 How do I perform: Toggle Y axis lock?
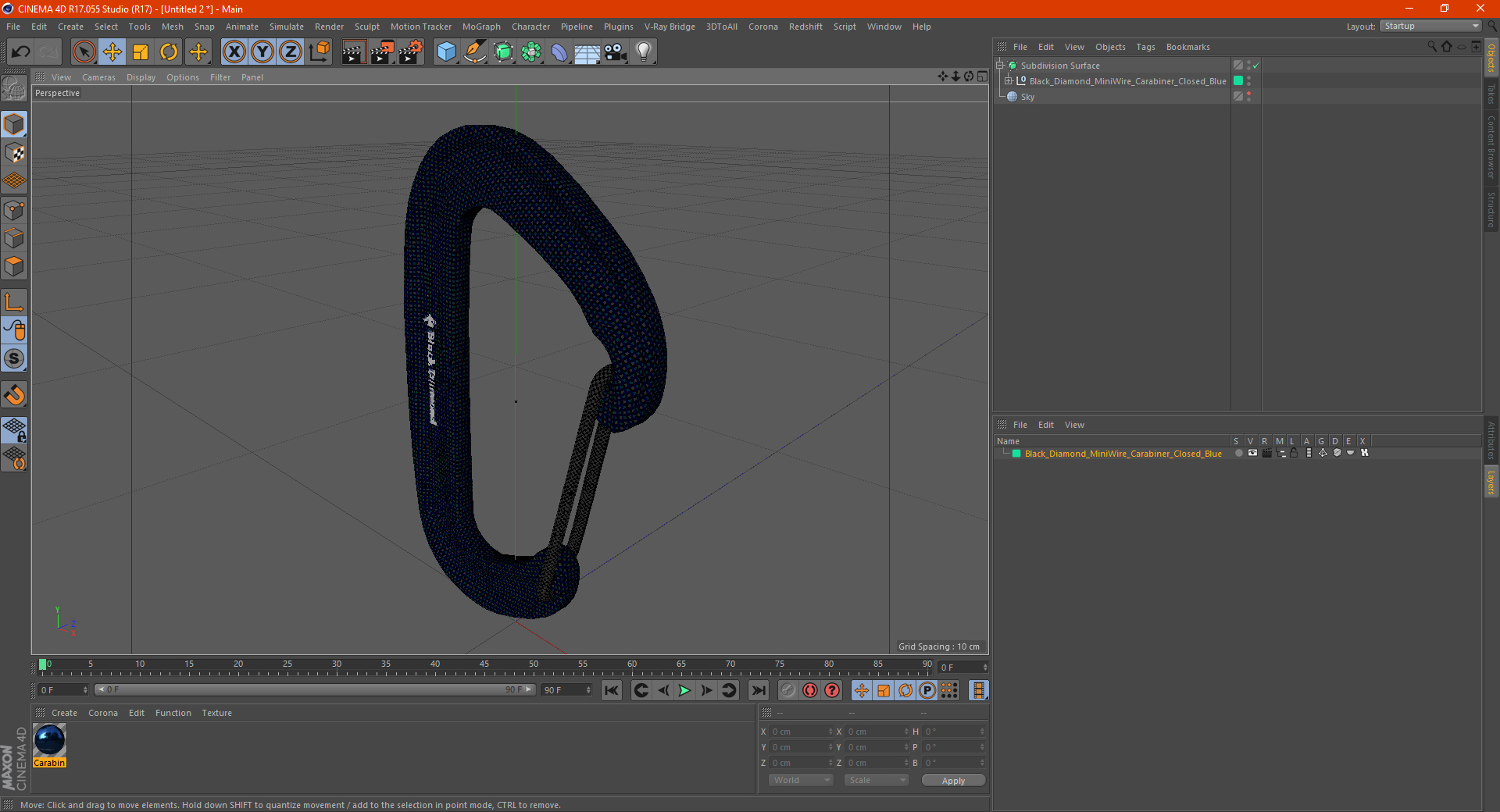262,52
